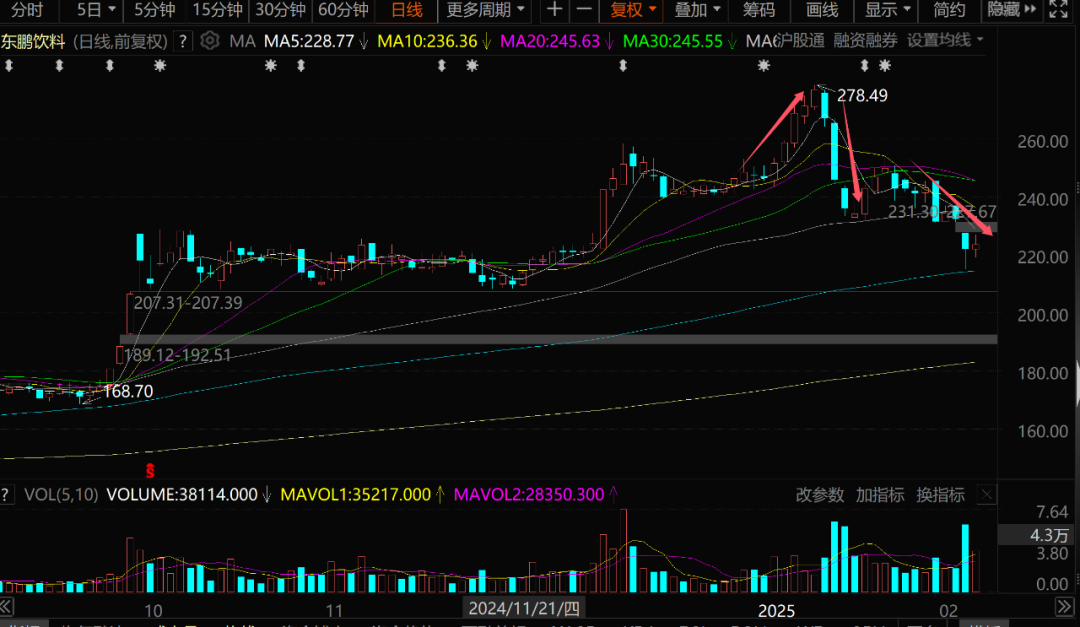The width and height of the screenshot is (1080, 627).
Task: Select the 5分钟 period
Action: (154, 10)
